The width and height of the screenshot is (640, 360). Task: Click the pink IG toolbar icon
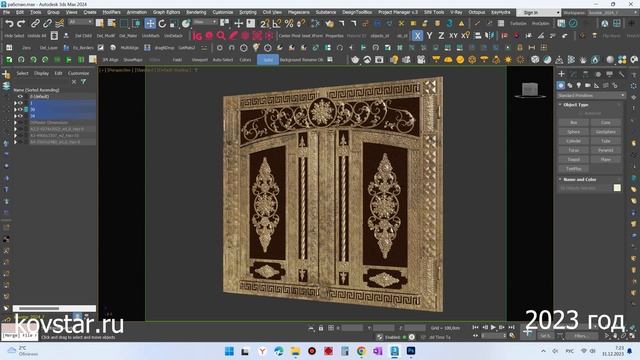[197, 36]
